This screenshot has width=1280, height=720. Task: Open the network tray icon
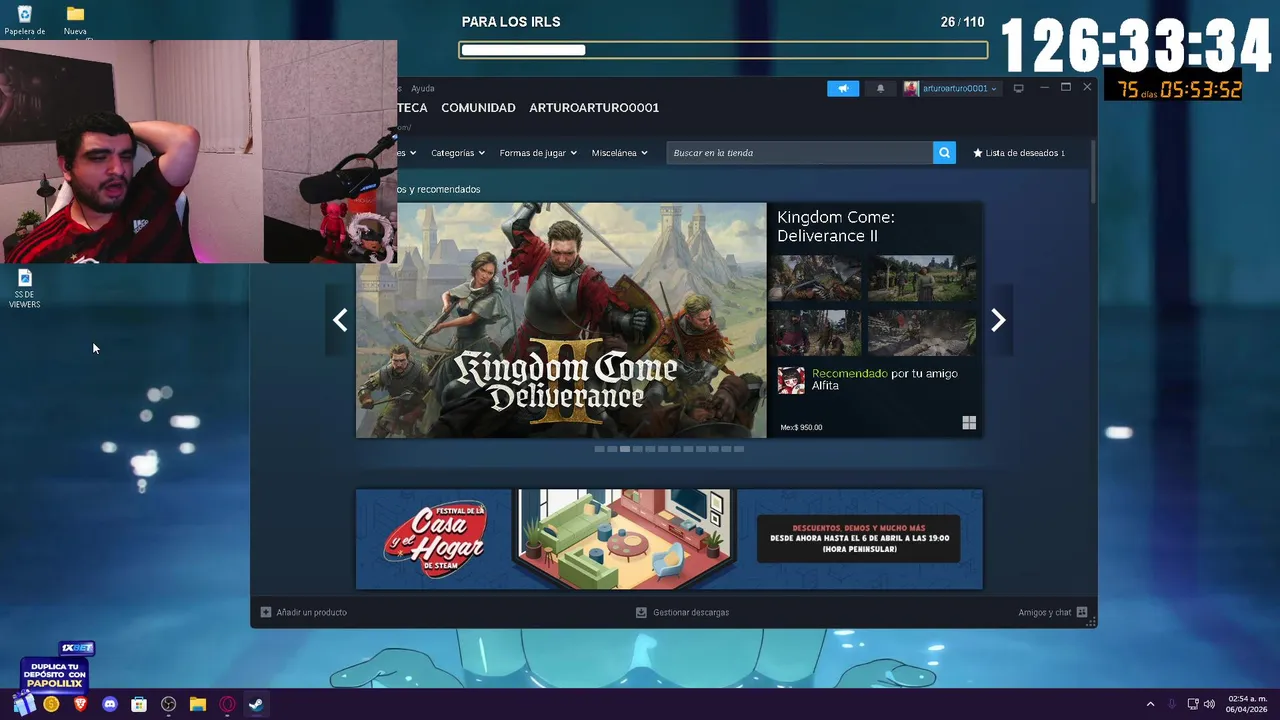(1193, 704)
